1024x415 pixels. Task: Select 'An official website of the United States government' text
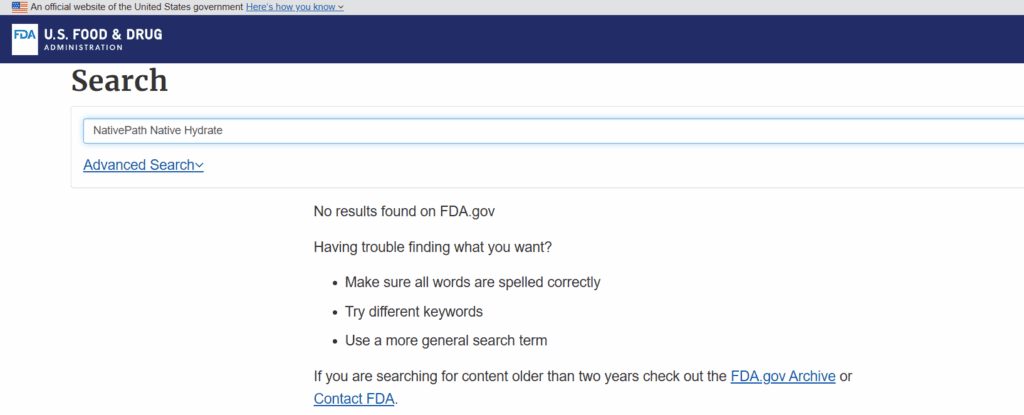click(x=136, y=7)
